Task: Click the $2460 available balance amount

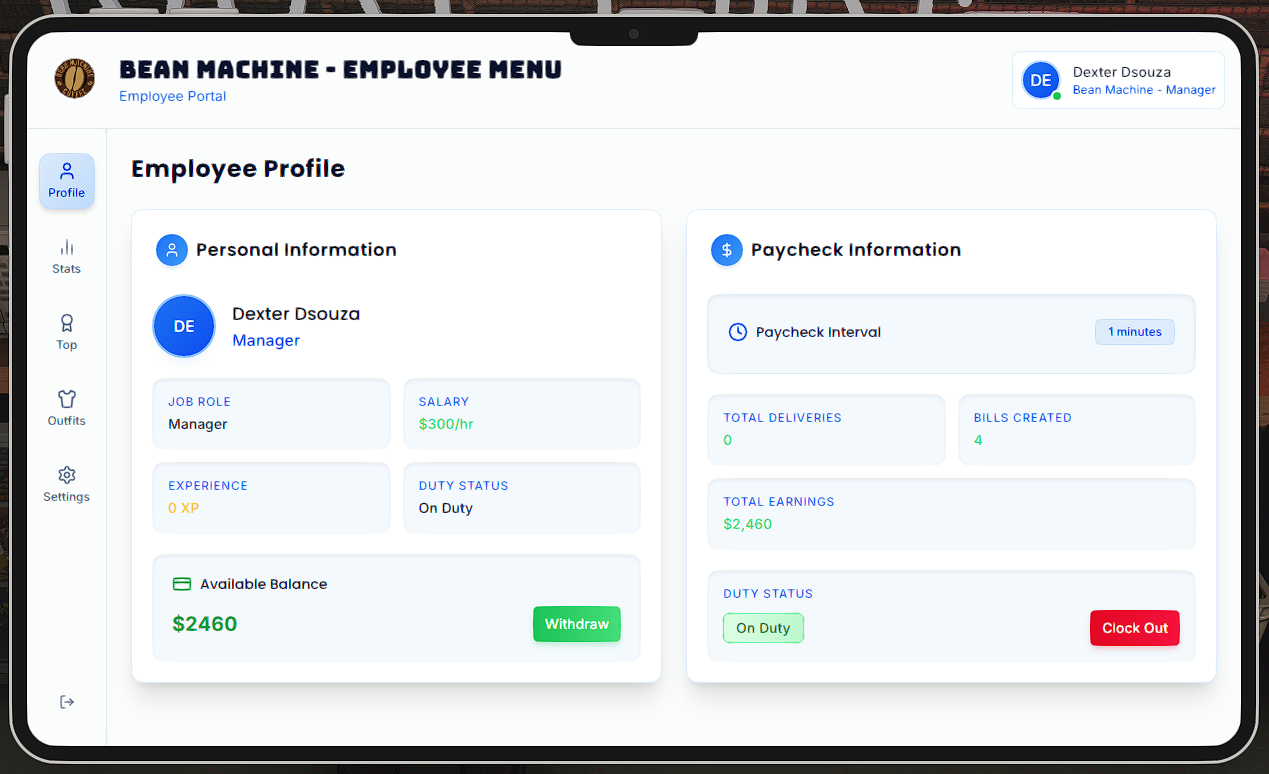Action: [205, 624]
